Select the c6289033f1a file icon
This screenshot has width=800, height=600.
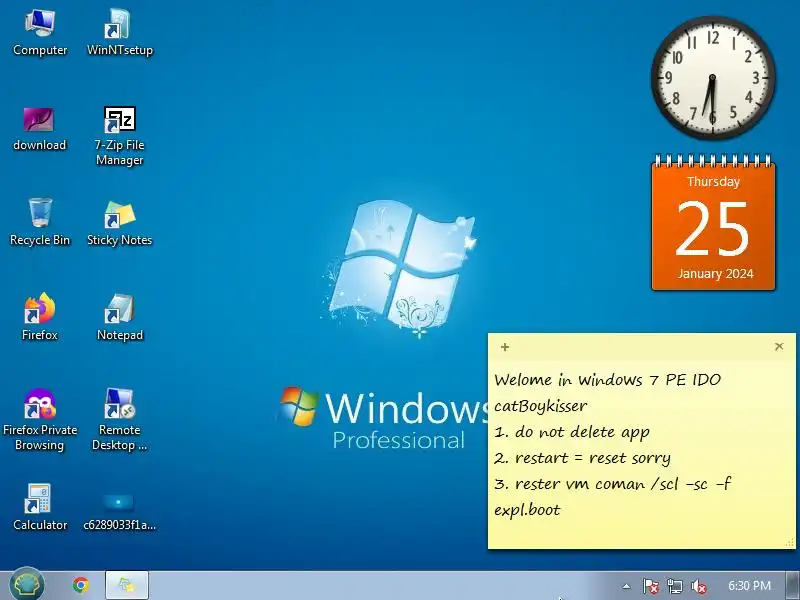pyautogui.click(x=119, y=511)
